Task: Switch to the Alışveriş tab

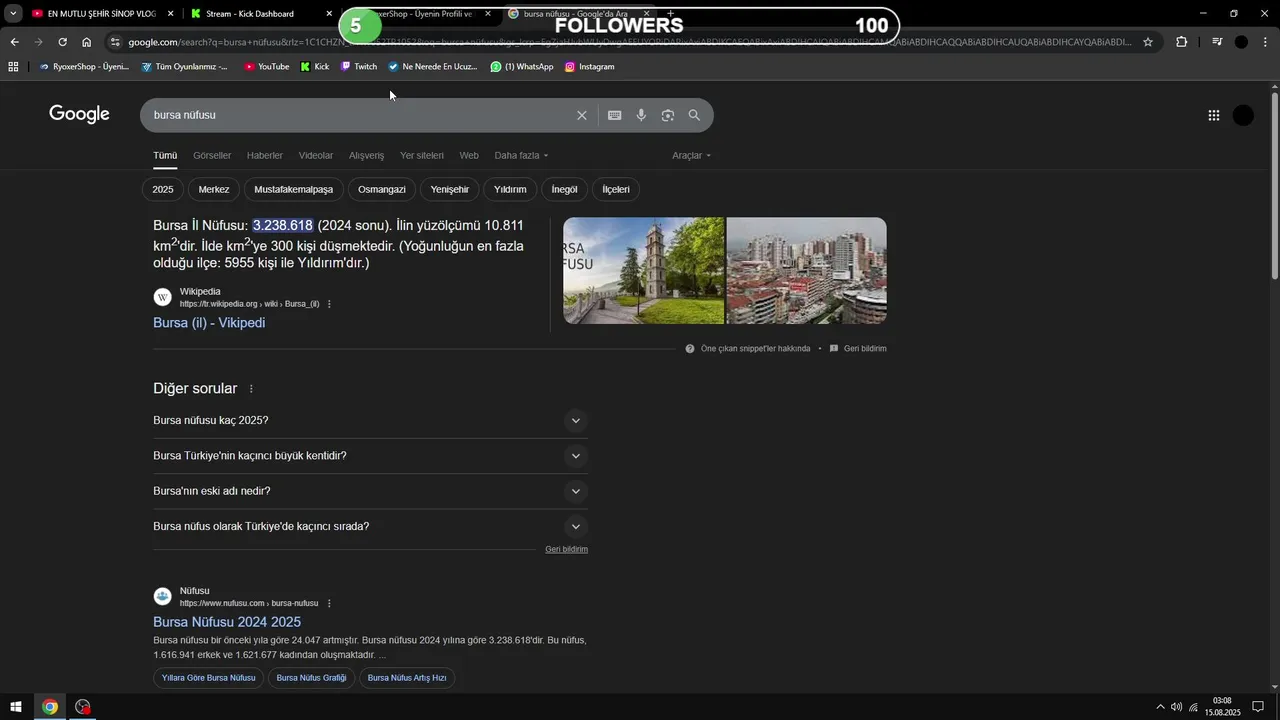Action: [x=366, y=156]
